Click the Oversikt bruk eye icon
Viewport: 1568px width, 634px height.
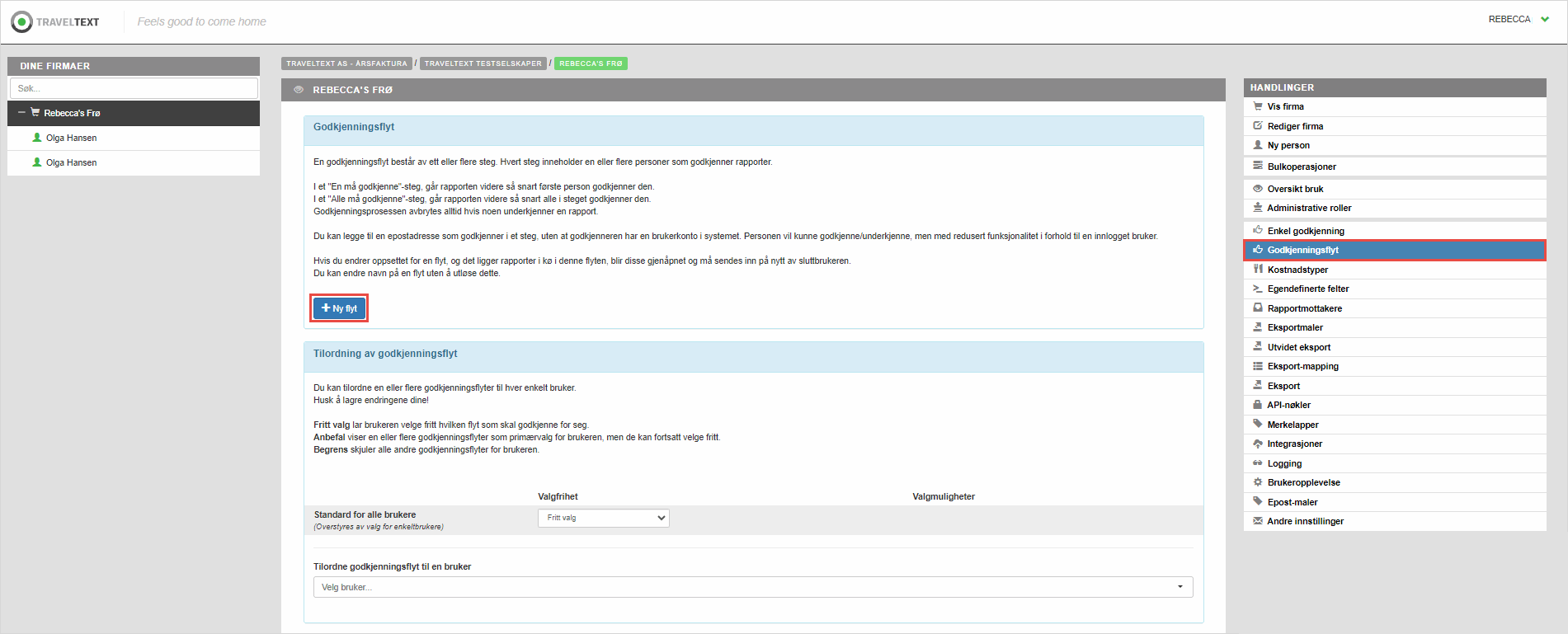click(1258, 189)
